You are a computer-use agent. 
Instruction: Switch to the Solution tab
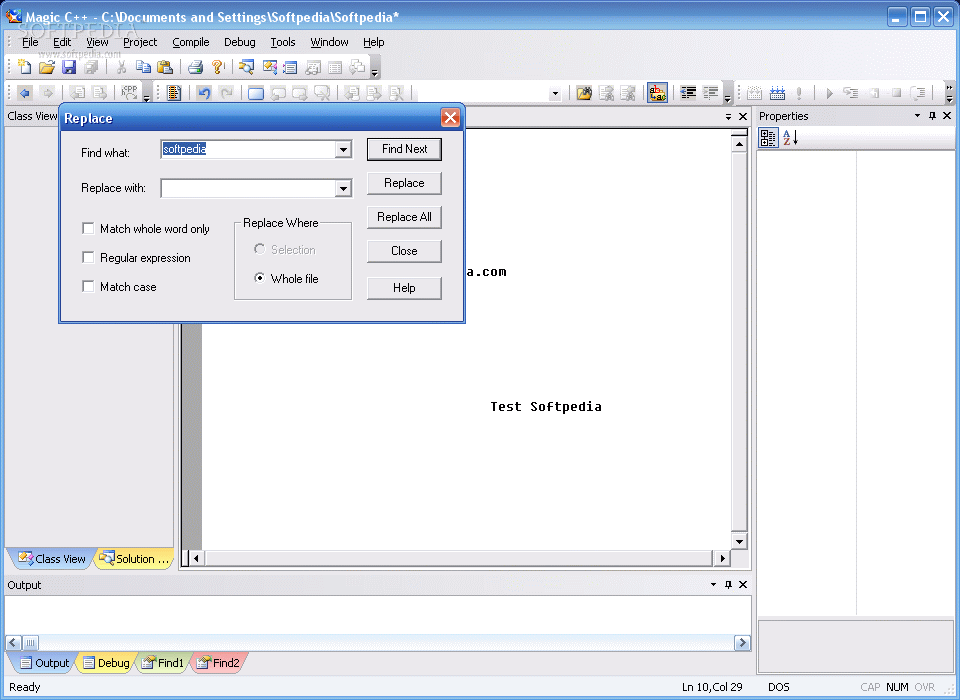tap(134, 559)
